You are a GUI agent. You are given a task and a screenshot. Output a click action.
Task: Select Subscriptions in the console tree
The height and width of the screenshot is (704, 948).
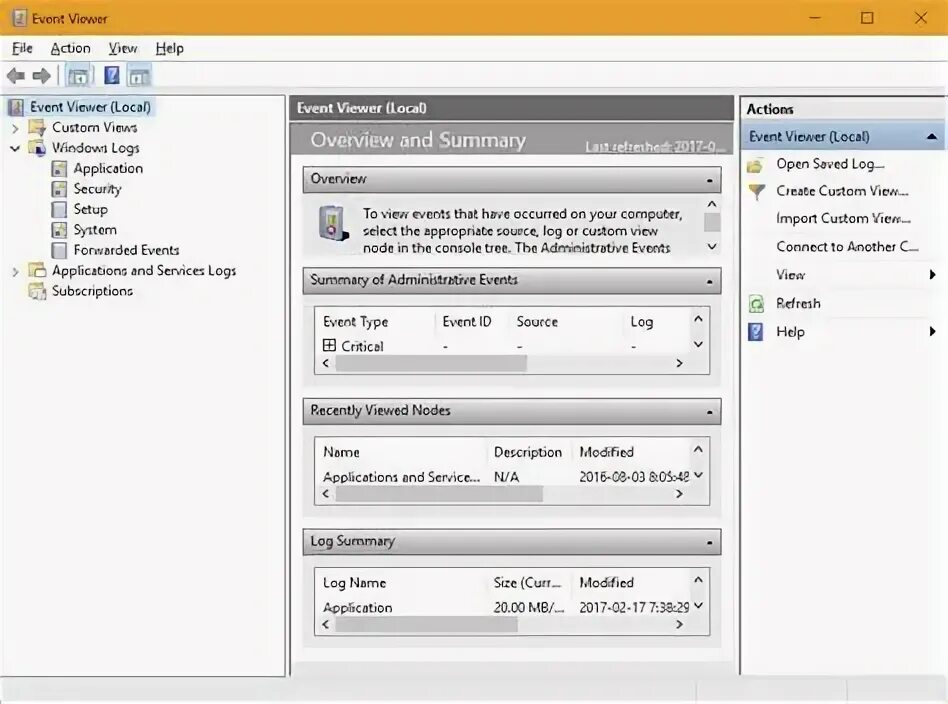(x=92, y=291)
